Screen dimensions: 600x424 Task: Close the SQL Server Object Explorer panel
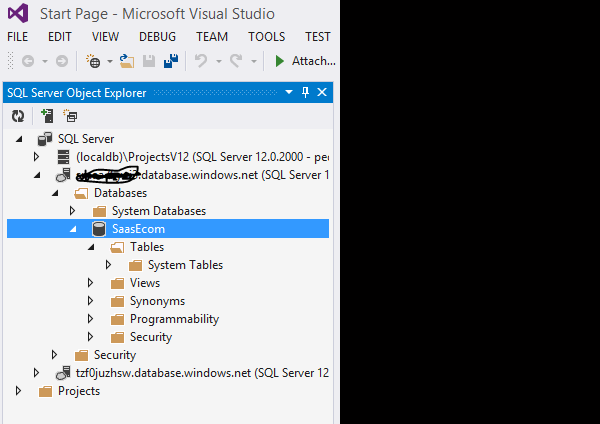pyautogui.click(x=322, y=92)
